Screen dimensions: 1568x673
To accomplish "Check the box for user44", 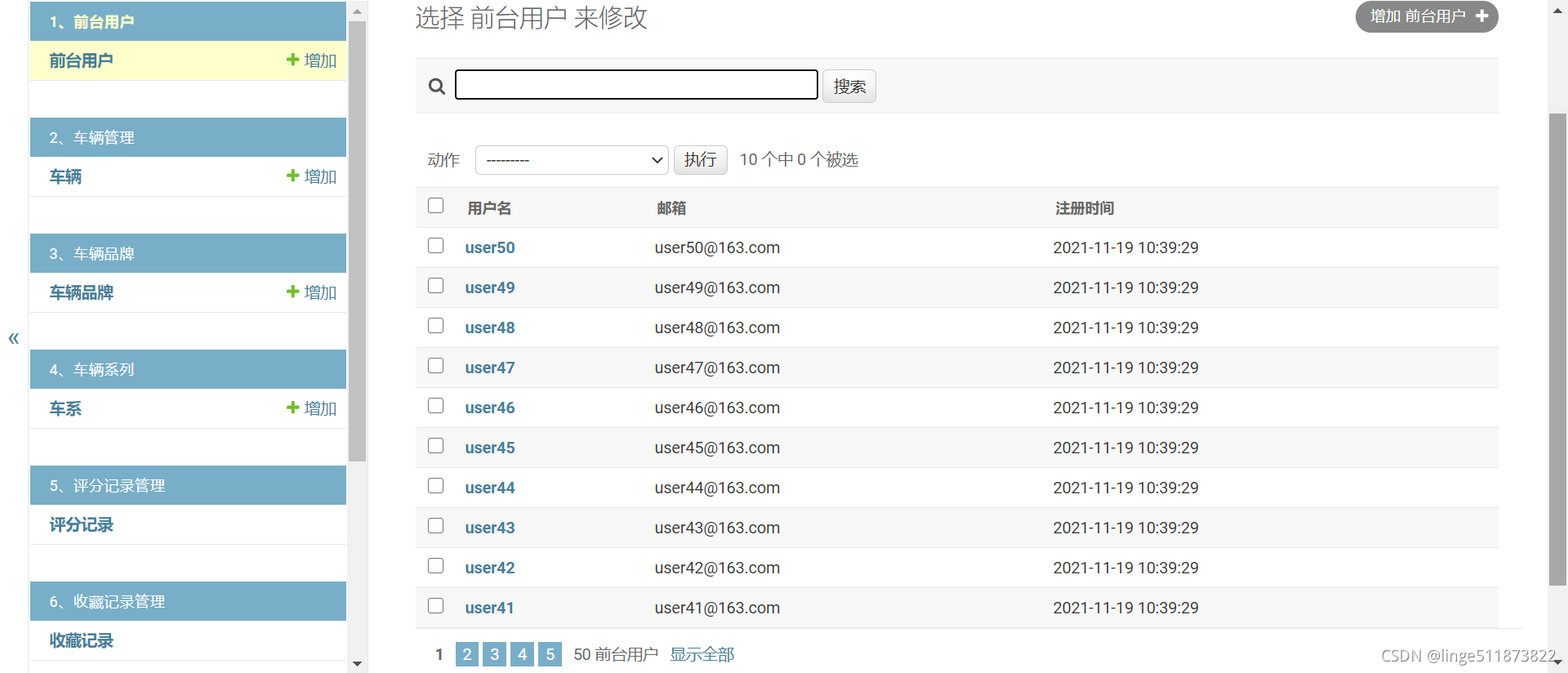I will pos(436,486).
